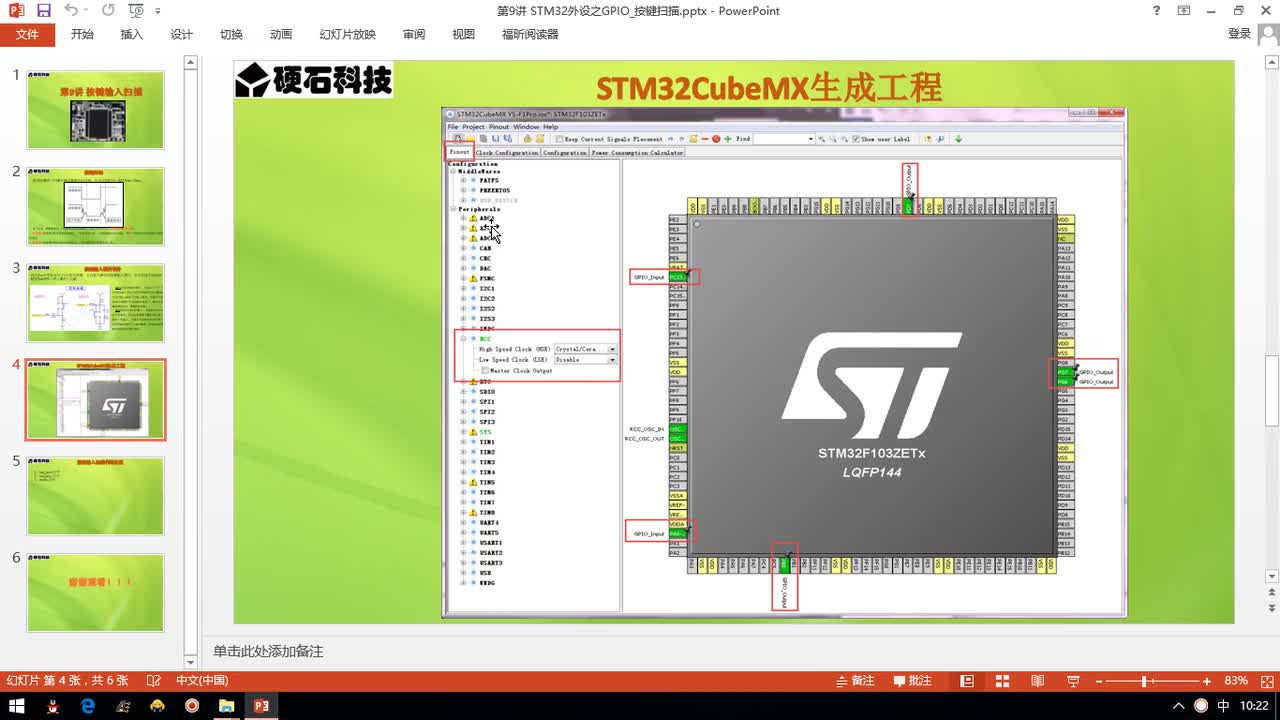
Task: Select slide 1 thumbnail
Action: pyautogui.click(x=95, y=110)
